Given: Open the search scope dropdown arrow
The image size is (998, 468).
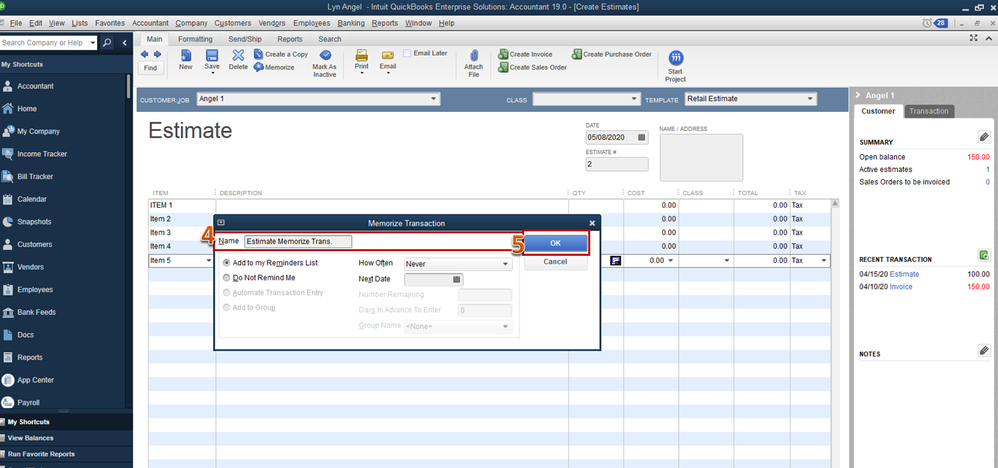Looking at the screenshot, I should coord(93,43).
